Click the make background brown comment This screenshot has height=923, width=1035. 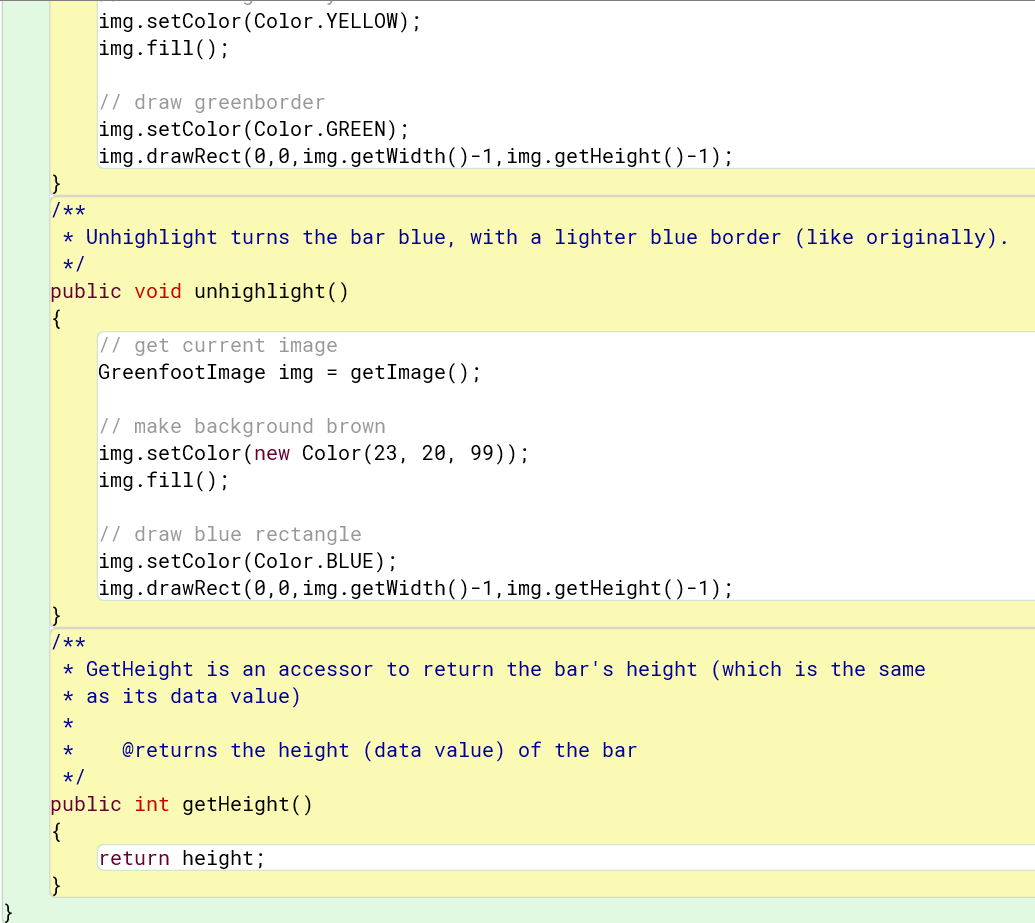click(240, 426)
